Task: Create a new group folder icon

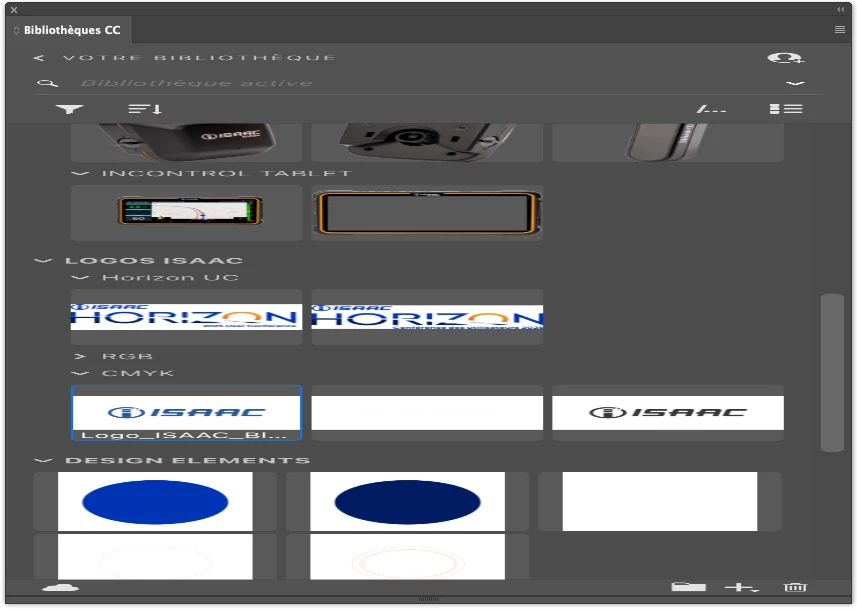Action: pos(689,587)
